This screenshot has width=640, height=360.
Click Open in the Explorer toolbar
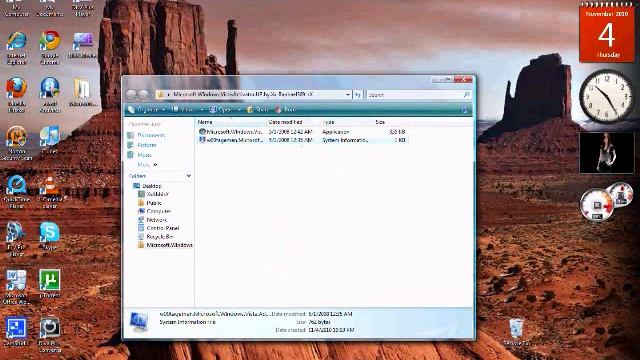221,110
